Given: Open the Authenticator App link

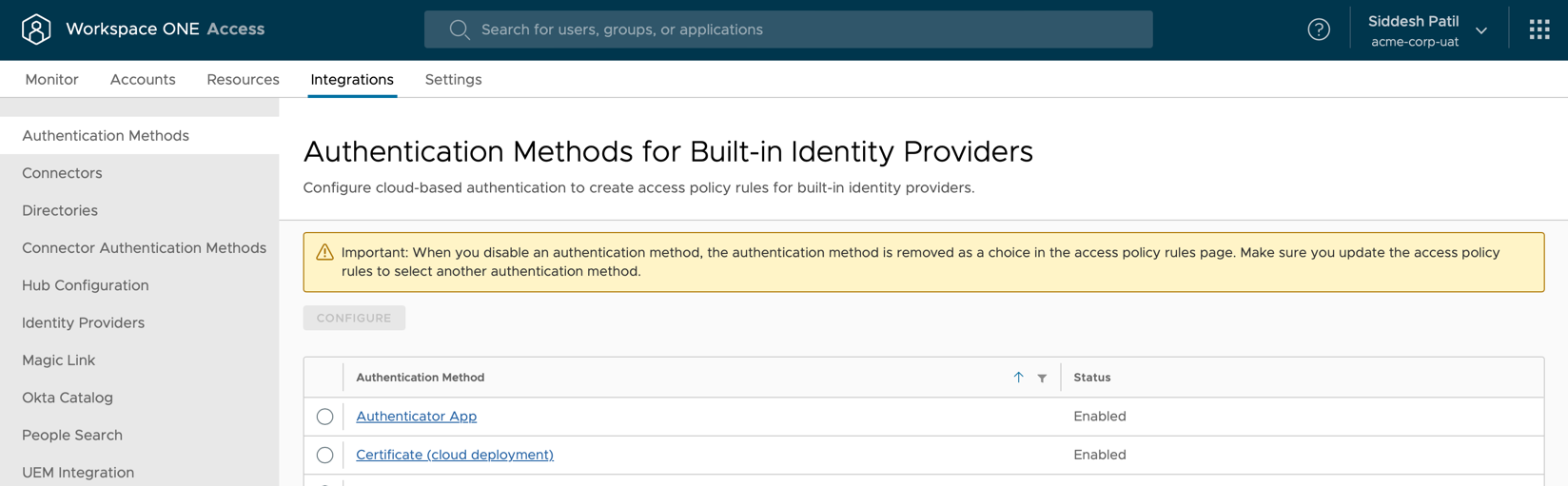Looking at the screenshot, I should point(416,417).
